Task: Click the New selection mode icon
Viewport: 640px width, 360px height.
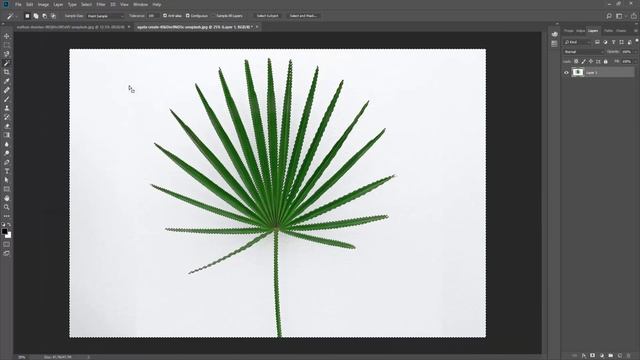Action: (27, 16)
